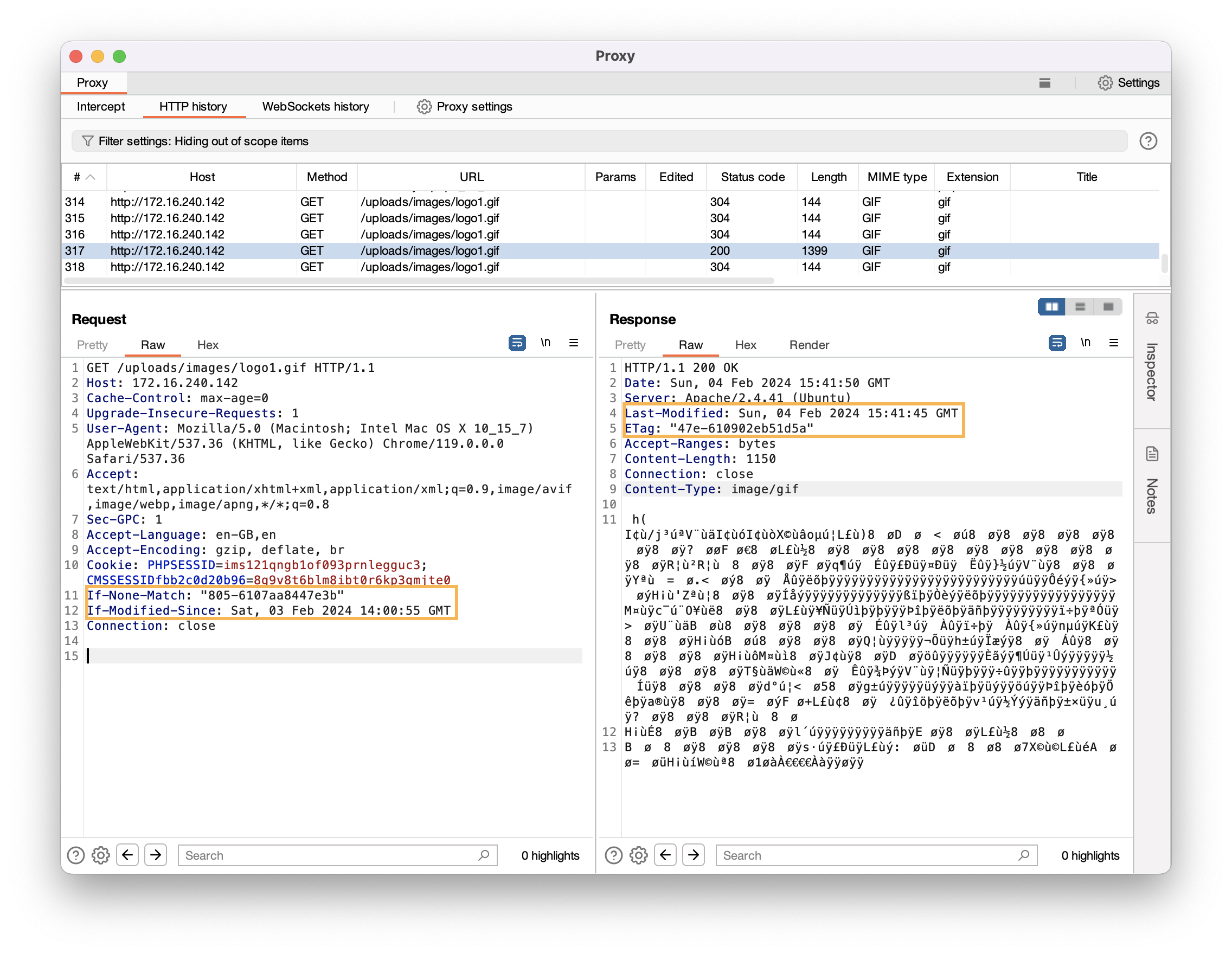Screen dimensions: 1232x954
Task: Toggle Request non-printable characters \n button
Action: (x=545, y=343)
